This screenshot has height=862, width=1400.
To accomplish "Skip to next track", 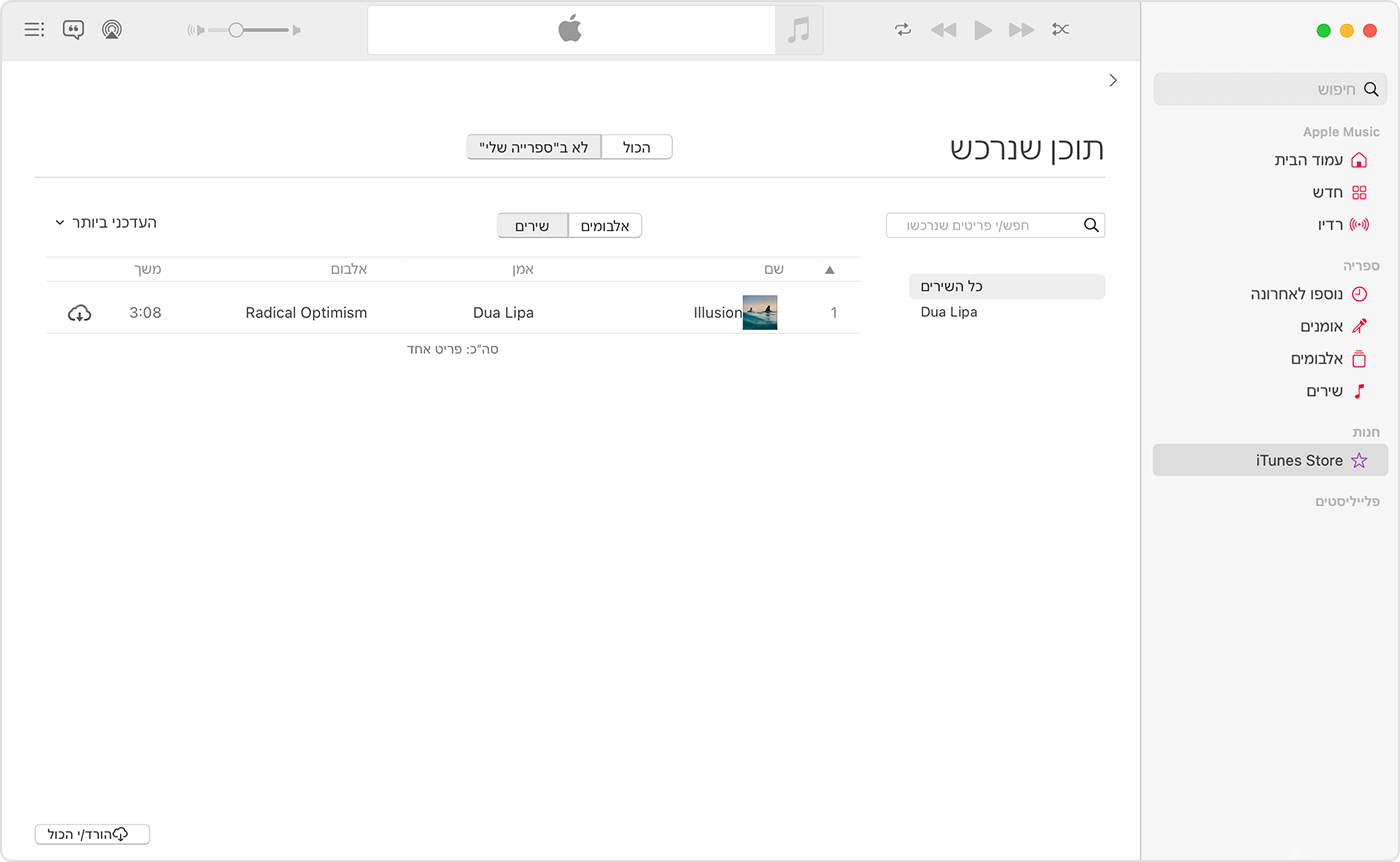I will (x=1021, y=30).
